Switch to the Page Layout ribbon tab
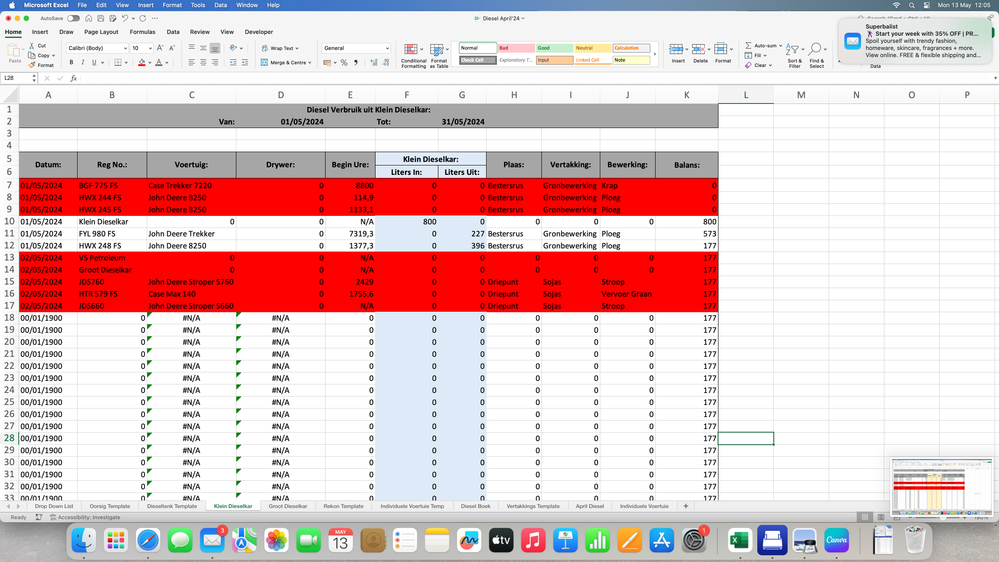Viewport: 999px width, 562px height. [101, 32]
